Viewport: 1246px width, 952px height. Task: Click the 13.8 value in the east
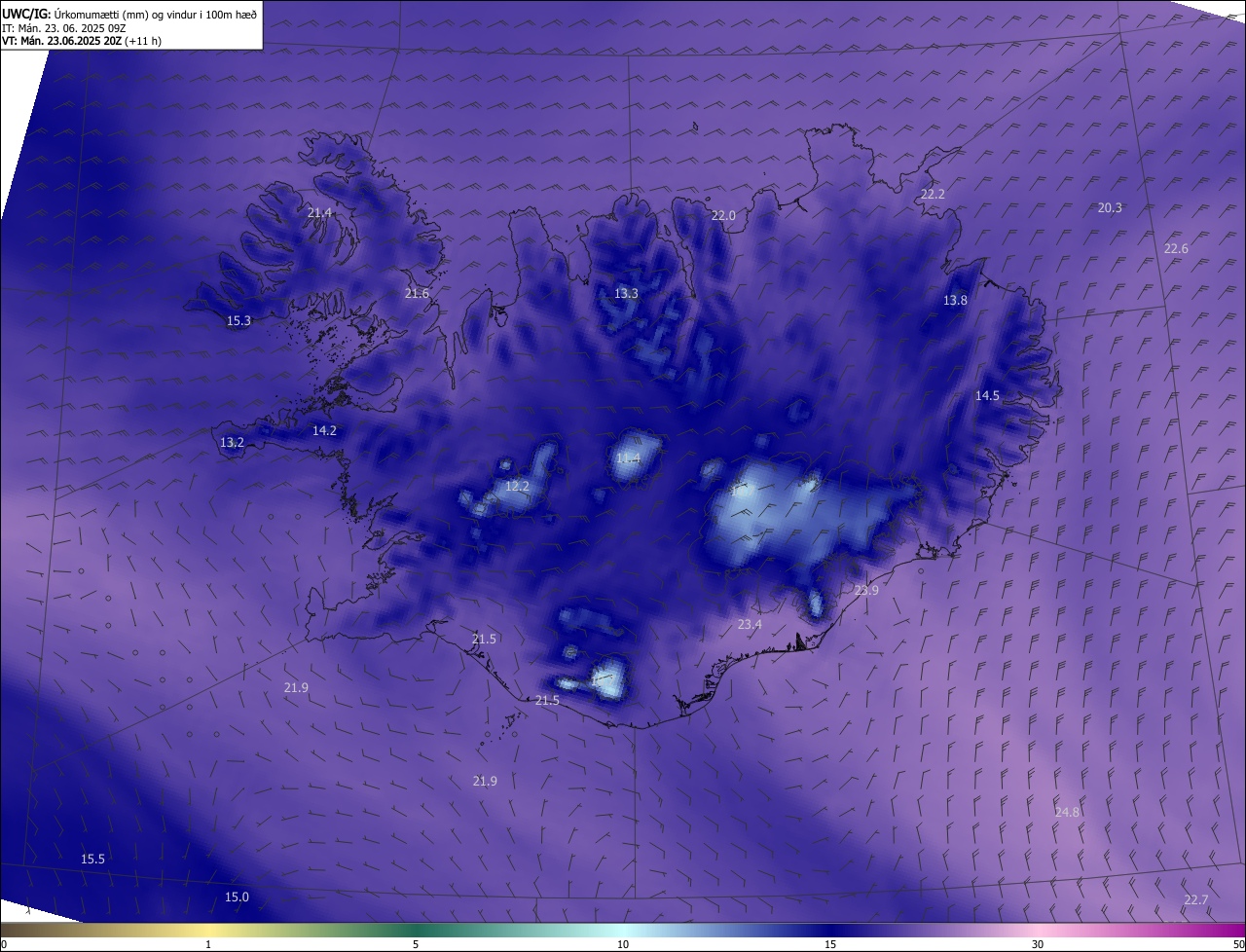tap(955, 300)
